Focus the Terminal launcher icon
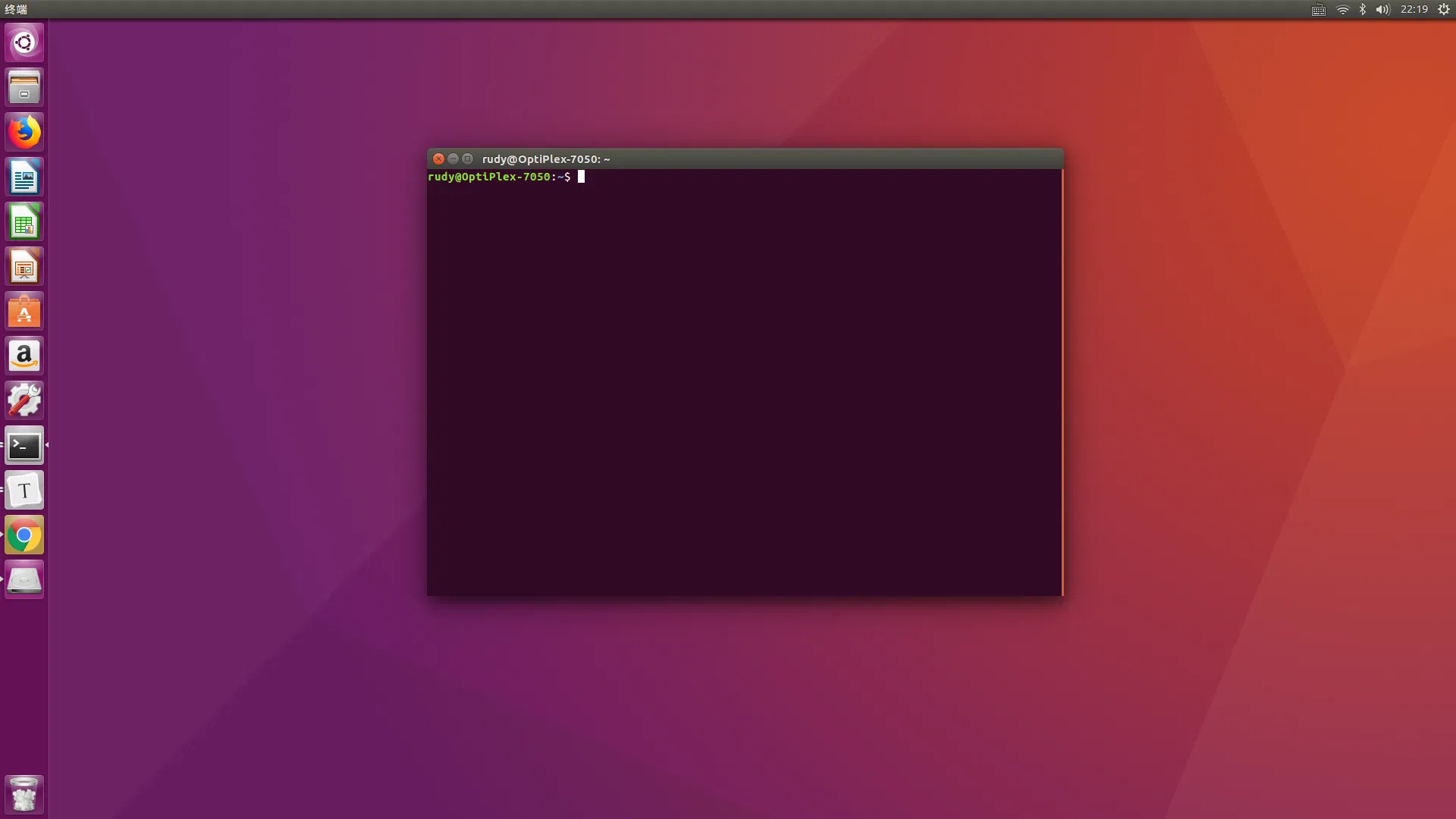The height and width of the screenshot is (819, 1456). pos(24,445)
